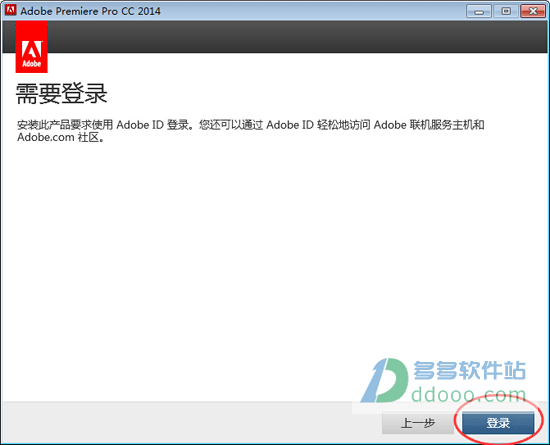Click the window title Adobe Premiere Pro CC 2014
550x445 pixels.
(x=90, y=11)
